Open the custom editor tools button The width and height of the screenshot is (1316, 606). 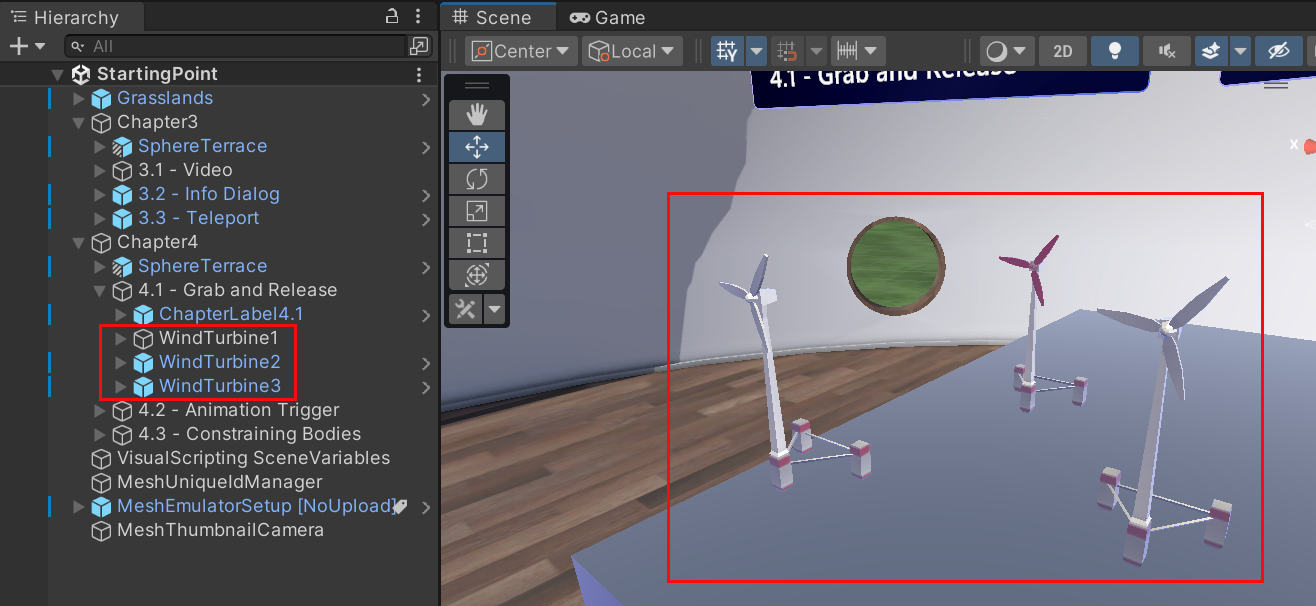[x=466, y=309]
